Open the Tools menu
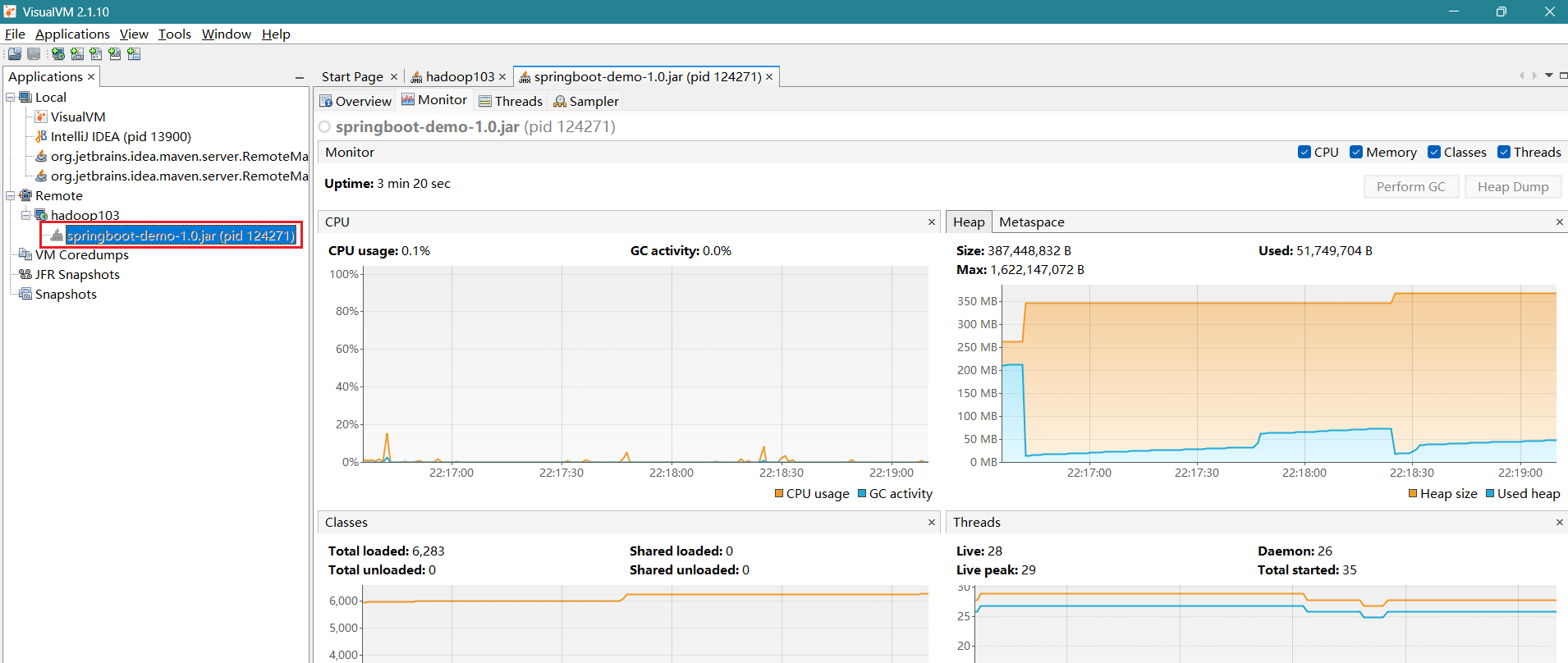1568x663 pixels. (x=174, y=34)
